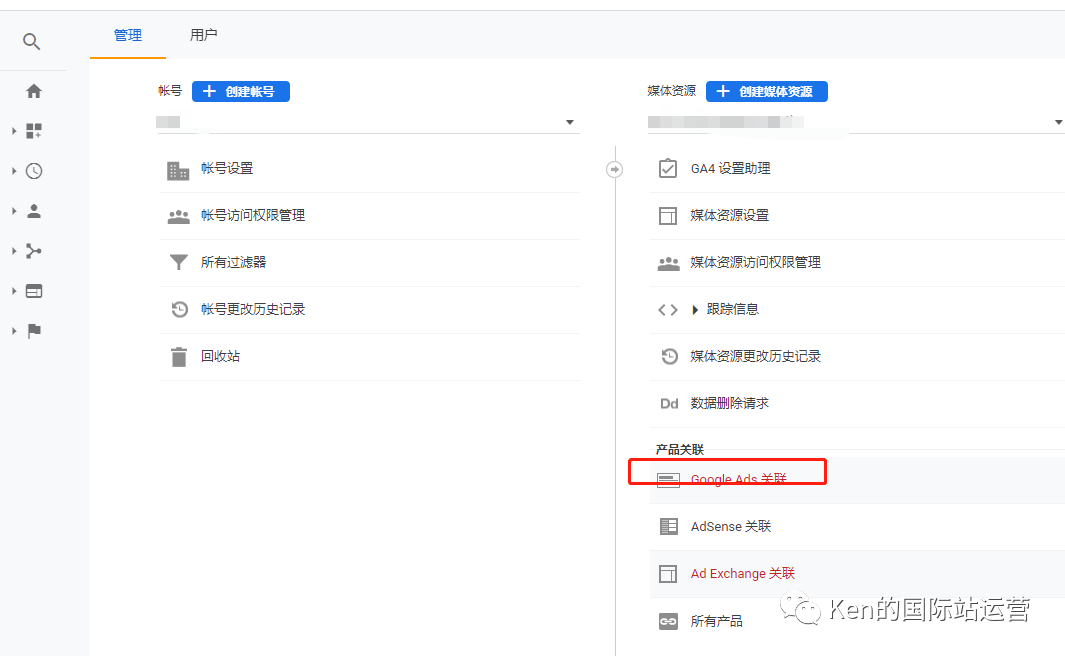Viewport: 1065px width, 656px height.
Task: Open the behavior card icon in sidebar
Action: pos(34,291)
